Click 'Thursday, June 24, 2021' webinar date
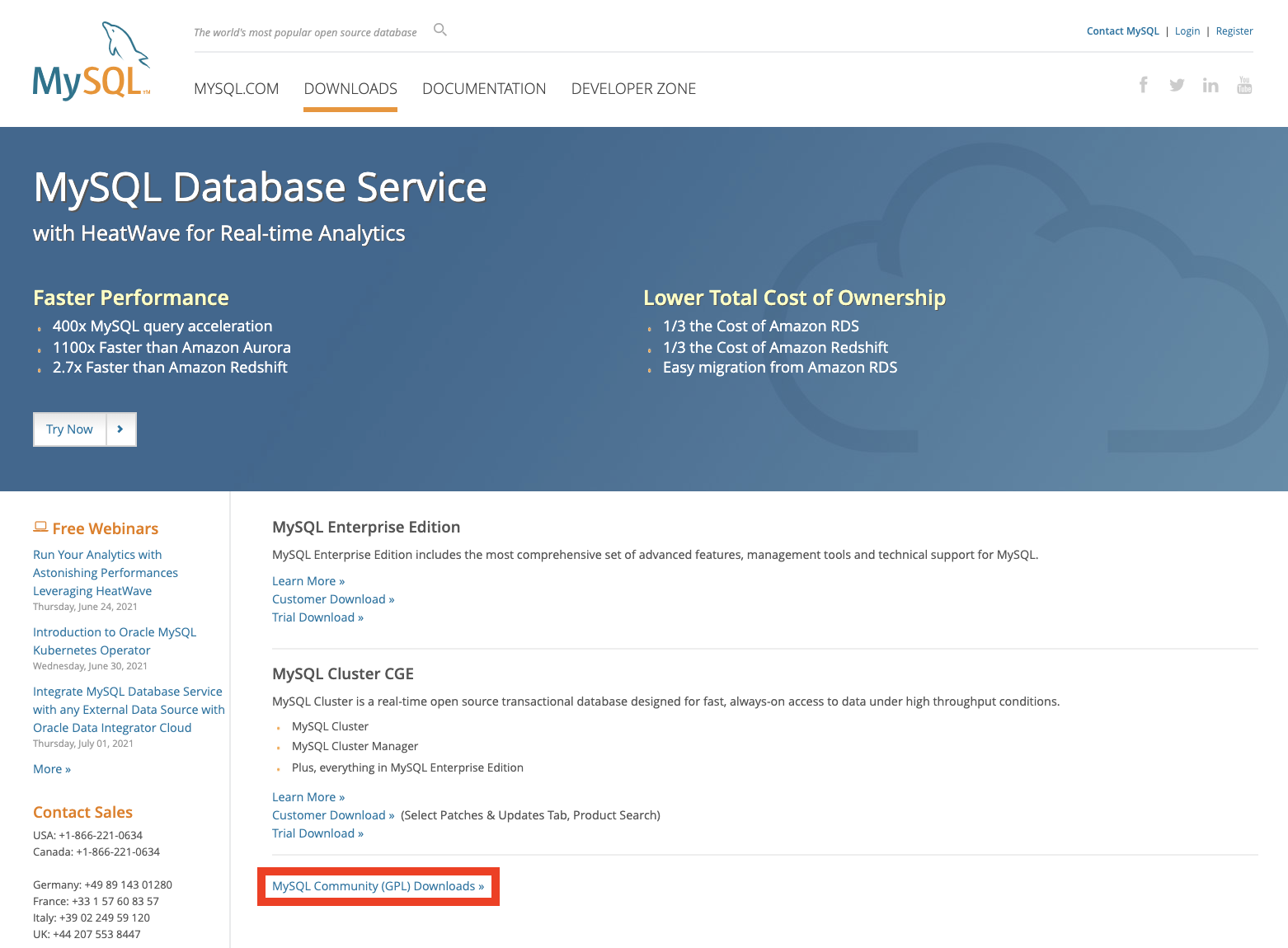The width and height of the screenshot is (1288, 948). point(85,607)
